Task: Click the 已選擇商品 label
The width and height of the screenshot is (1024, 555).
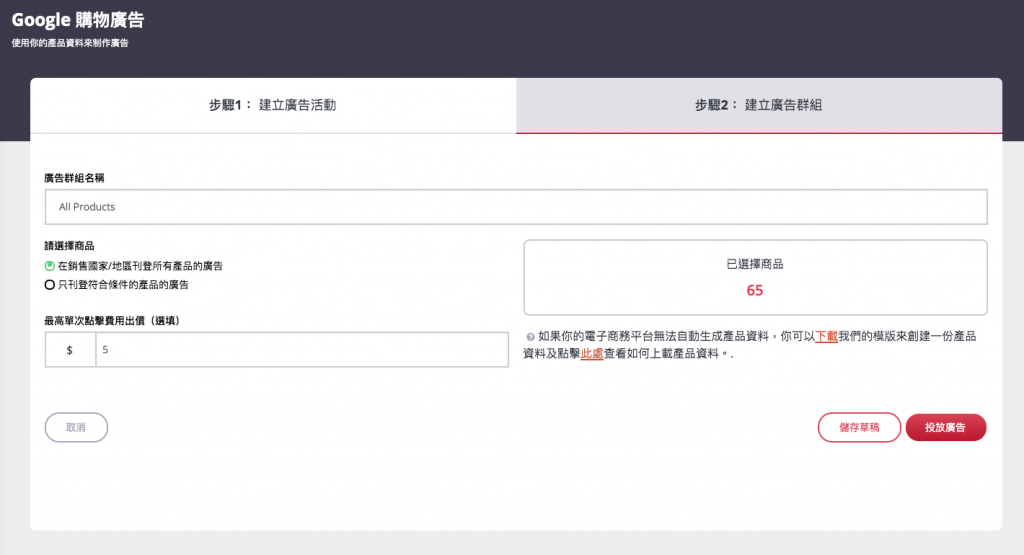Action: tap(755, 264)
